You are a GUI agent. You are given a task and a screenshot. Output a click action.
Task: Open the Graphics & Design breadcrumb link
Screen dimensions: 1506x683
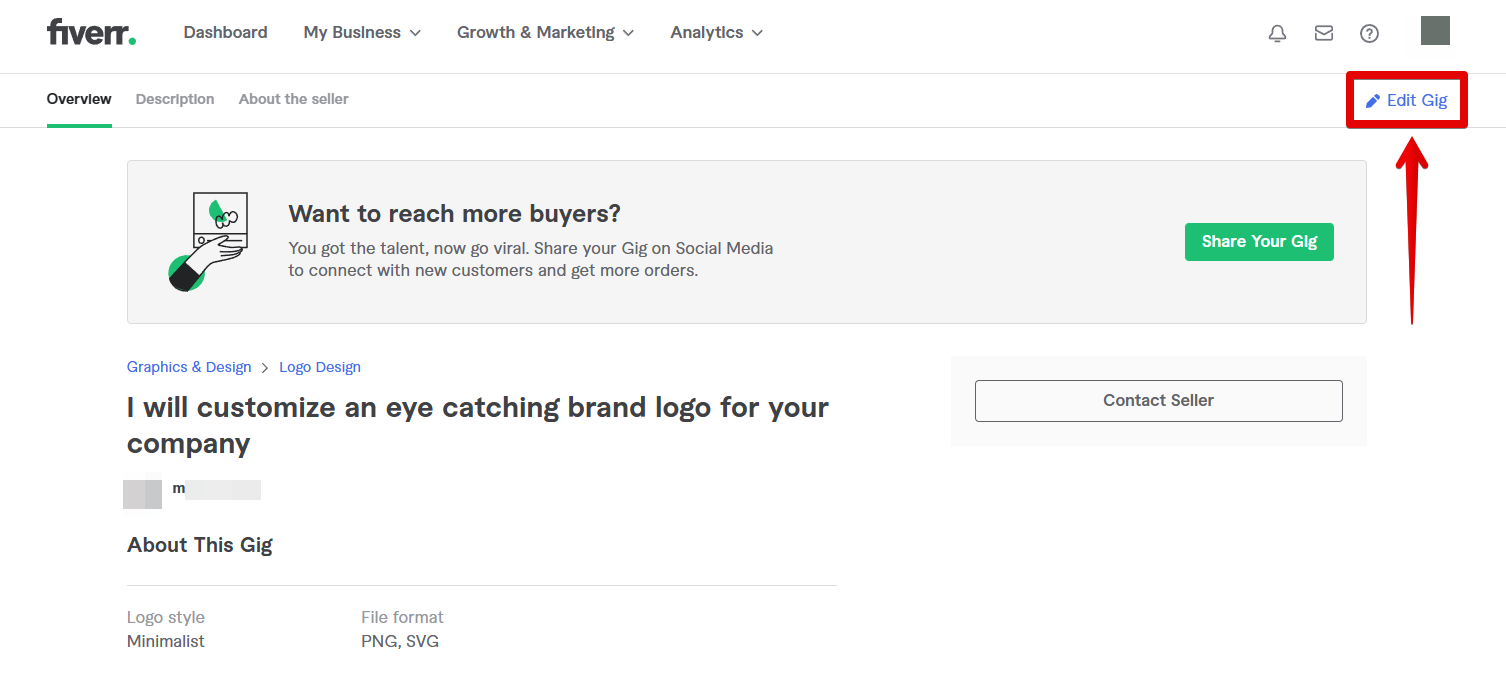point(189,367)
